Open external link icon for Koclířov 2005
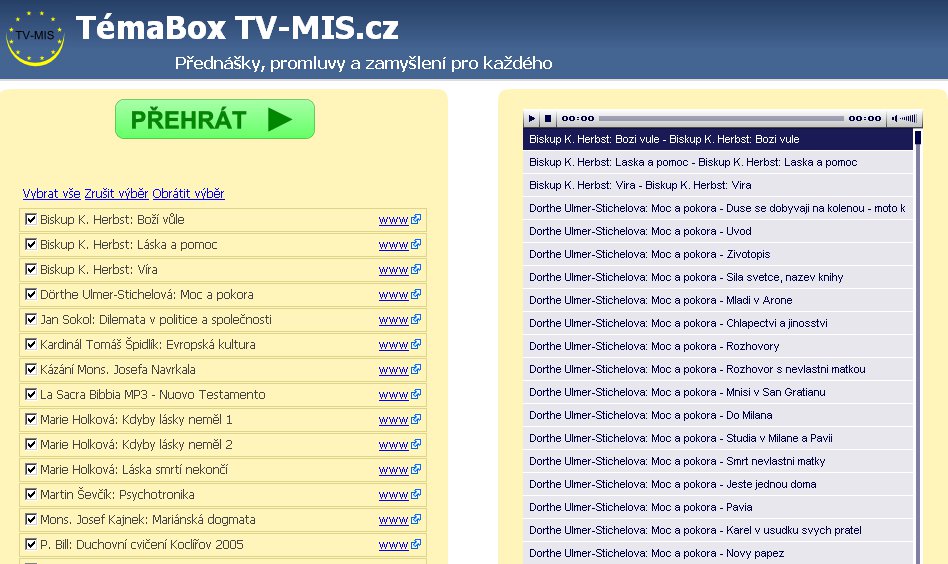The height and width of the screenshot is (564, 948). pos(416,544)
